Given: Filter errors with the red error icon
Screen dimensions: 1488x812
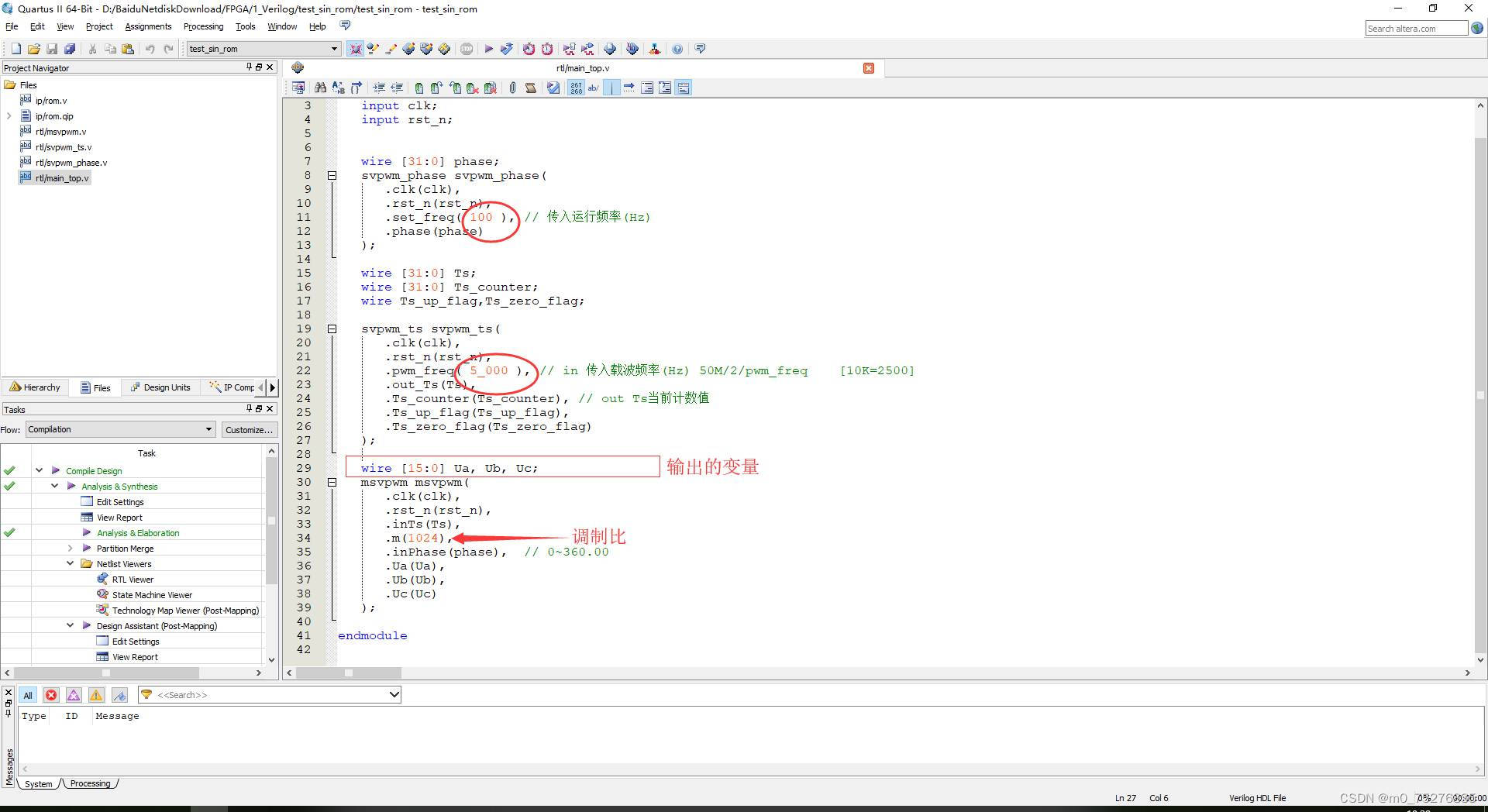Looking at the screenshot, I should point(51,695).
